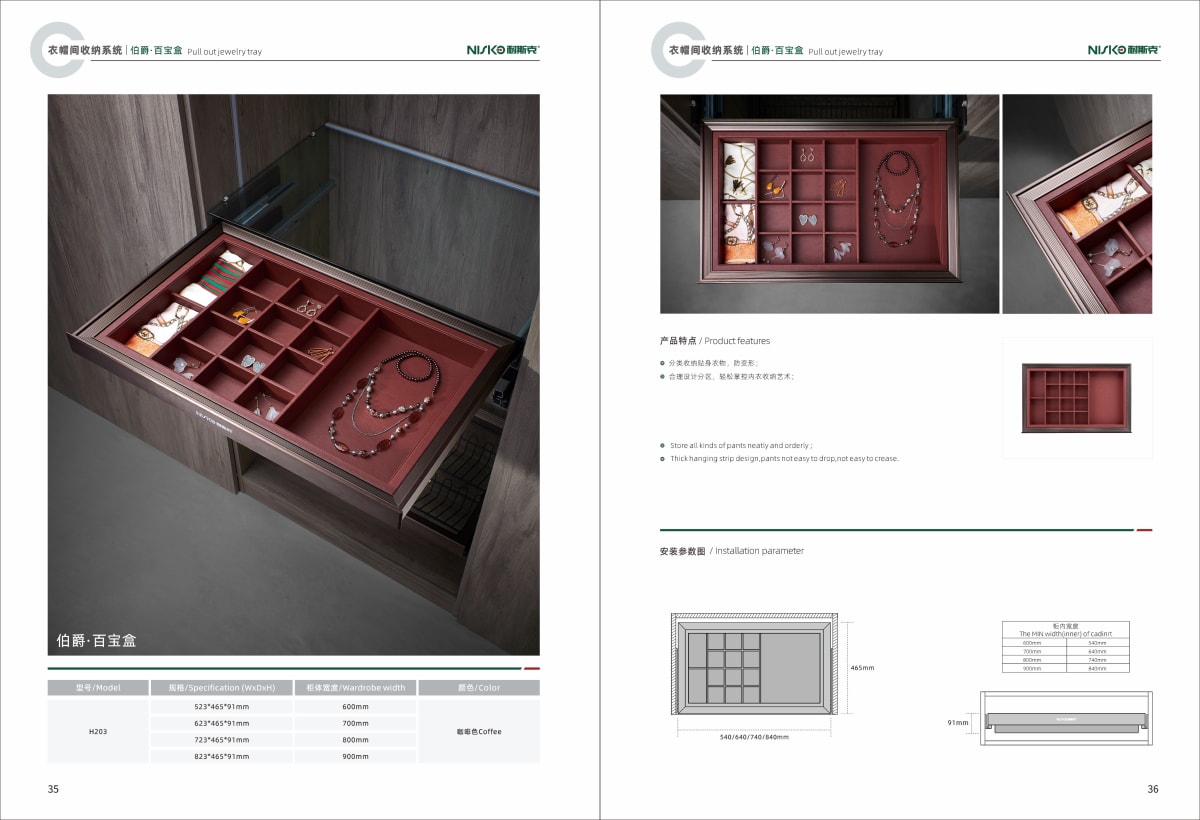
Task: Click the small burgundy tray product image
Action: click(1076, 398)
